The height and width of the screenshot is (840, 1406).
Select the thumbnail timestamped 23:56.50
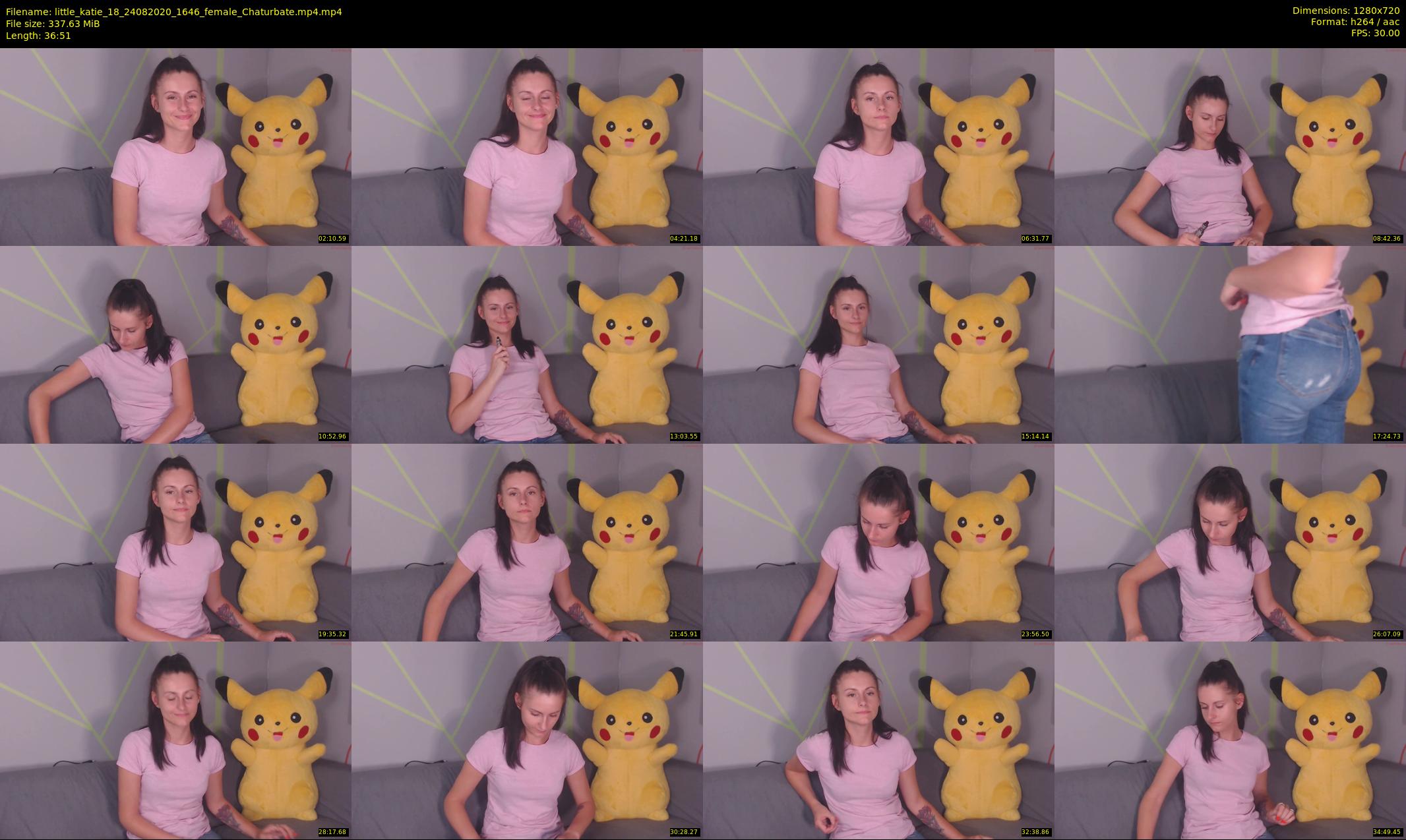(878, 542)
